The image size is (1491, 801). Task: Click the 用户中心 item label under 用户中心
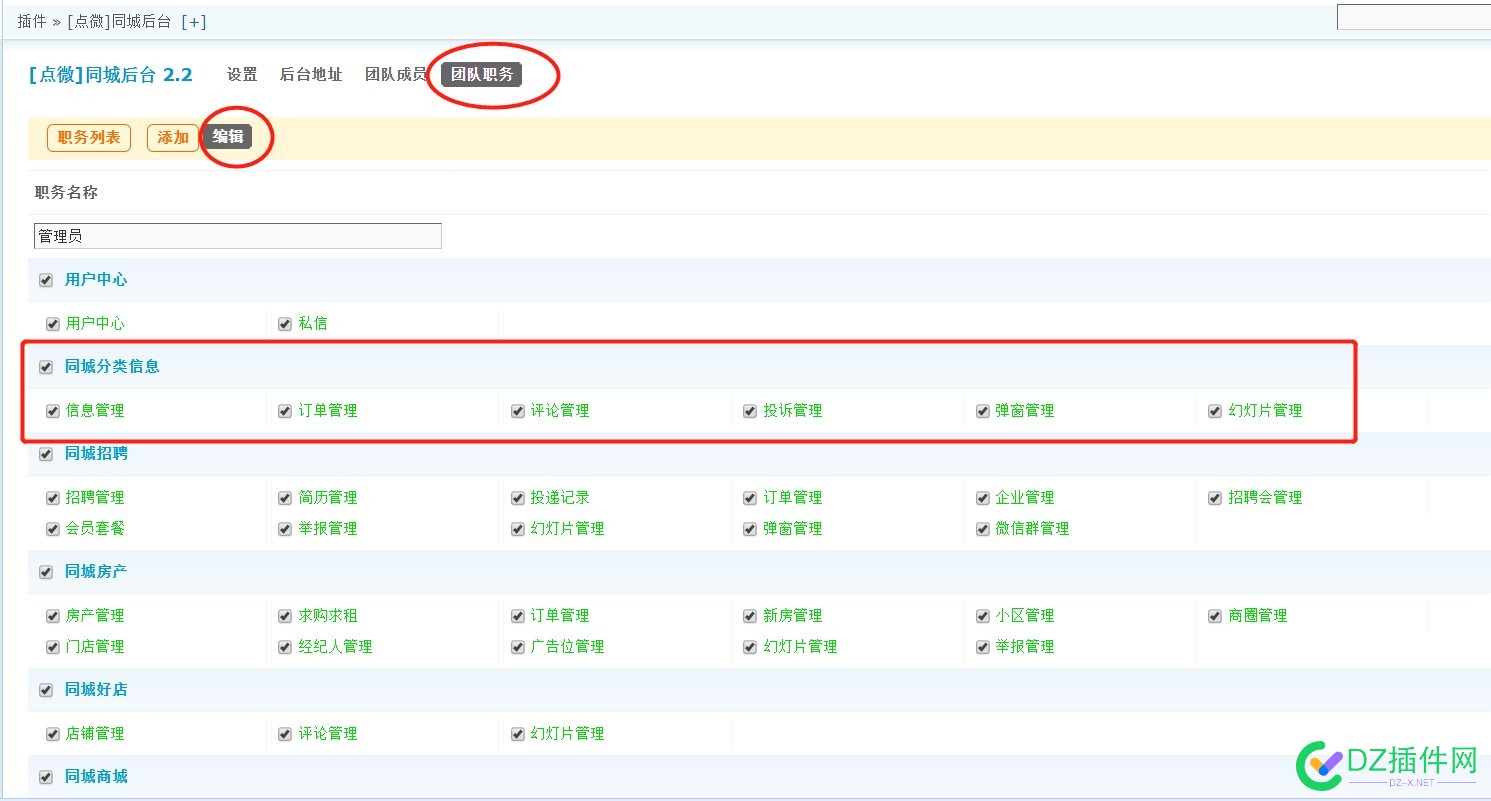pyautogui.click(x=95, y=324)
